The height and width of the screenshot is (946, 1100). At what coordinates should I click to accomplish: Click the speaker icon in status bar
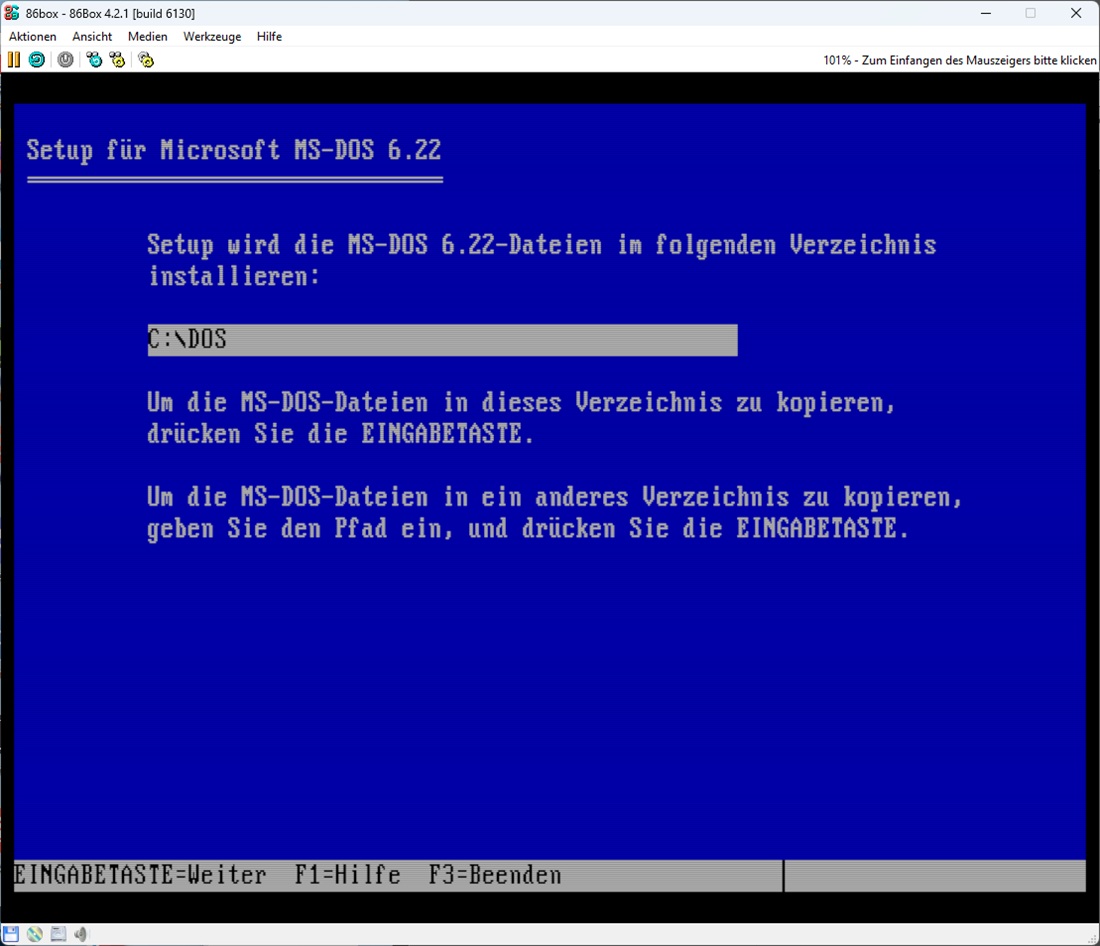click(x=81, y=934)
